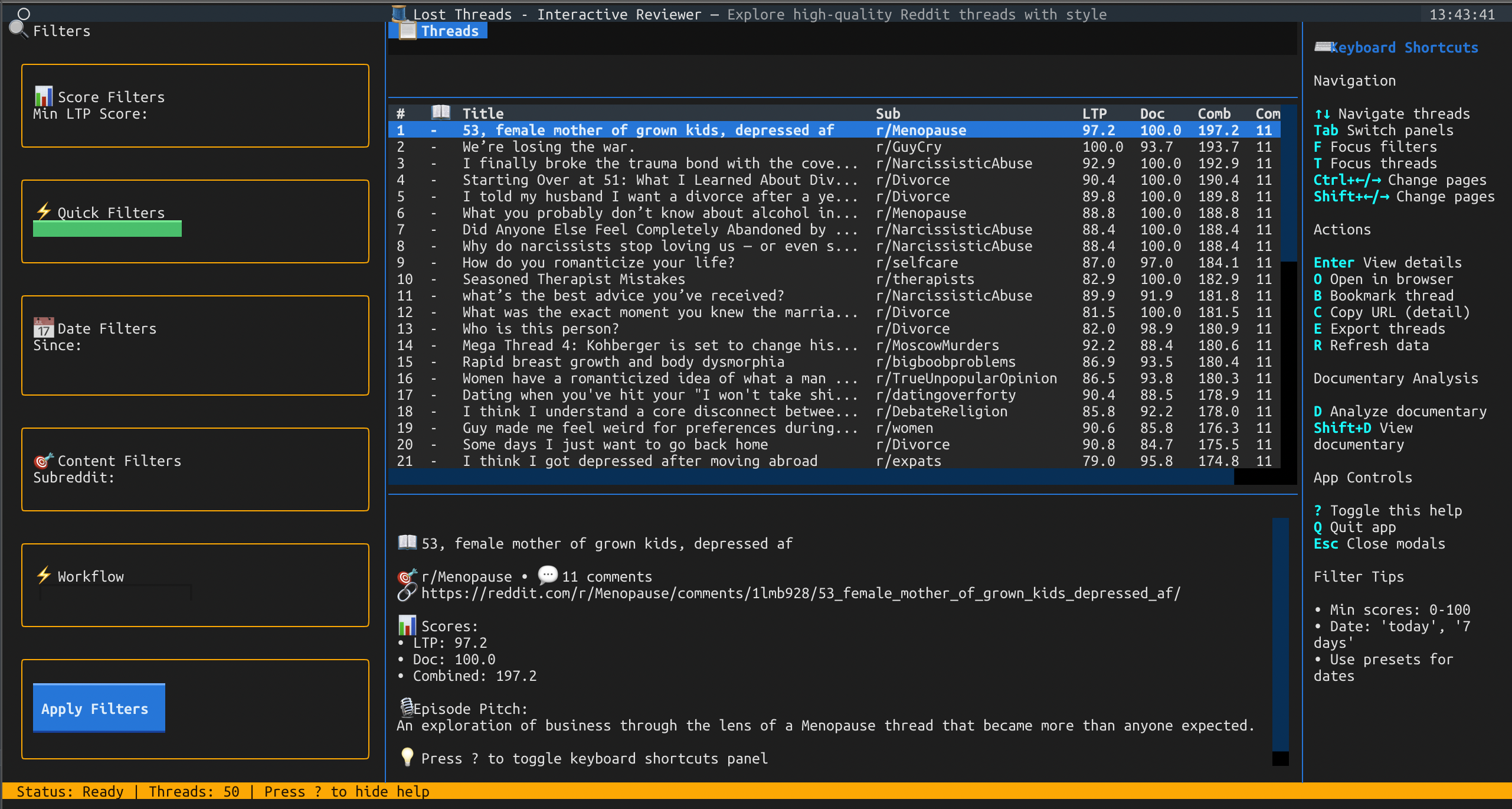Click the circle icon at top-left corner
The height and width of the screenshot is (809, 1512).
click(24, 14)
